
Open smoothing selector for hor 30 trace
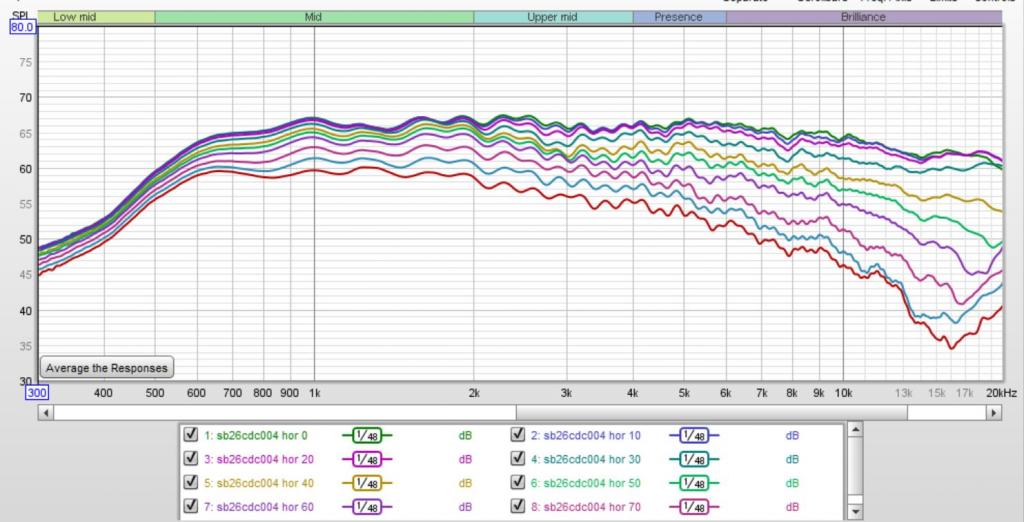coord(694,459)
